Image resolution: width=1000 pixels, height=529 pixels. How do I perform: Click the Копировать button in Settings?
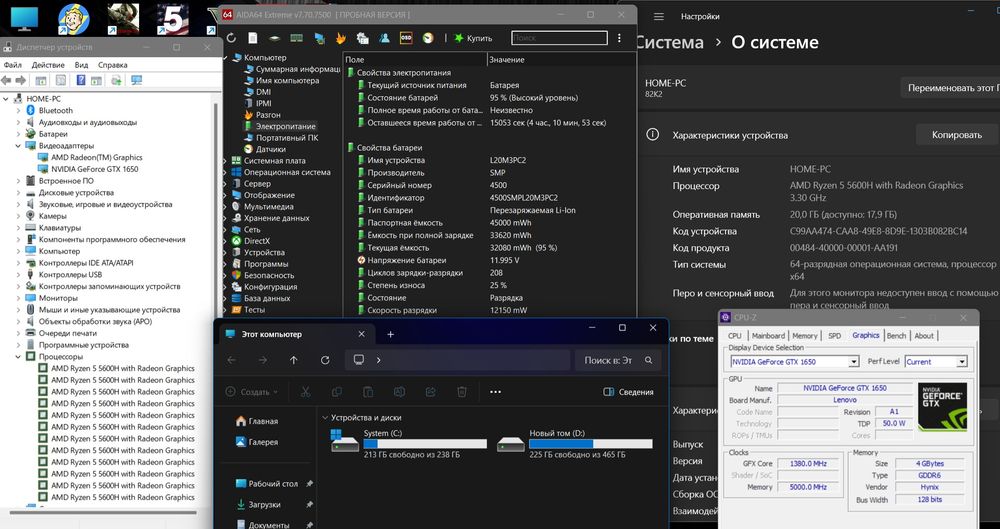[956, 135]
